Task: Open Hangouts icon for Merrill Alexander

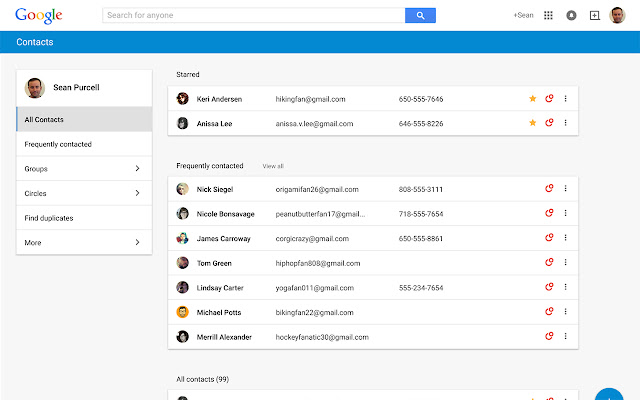Action: tap(549, 336)
